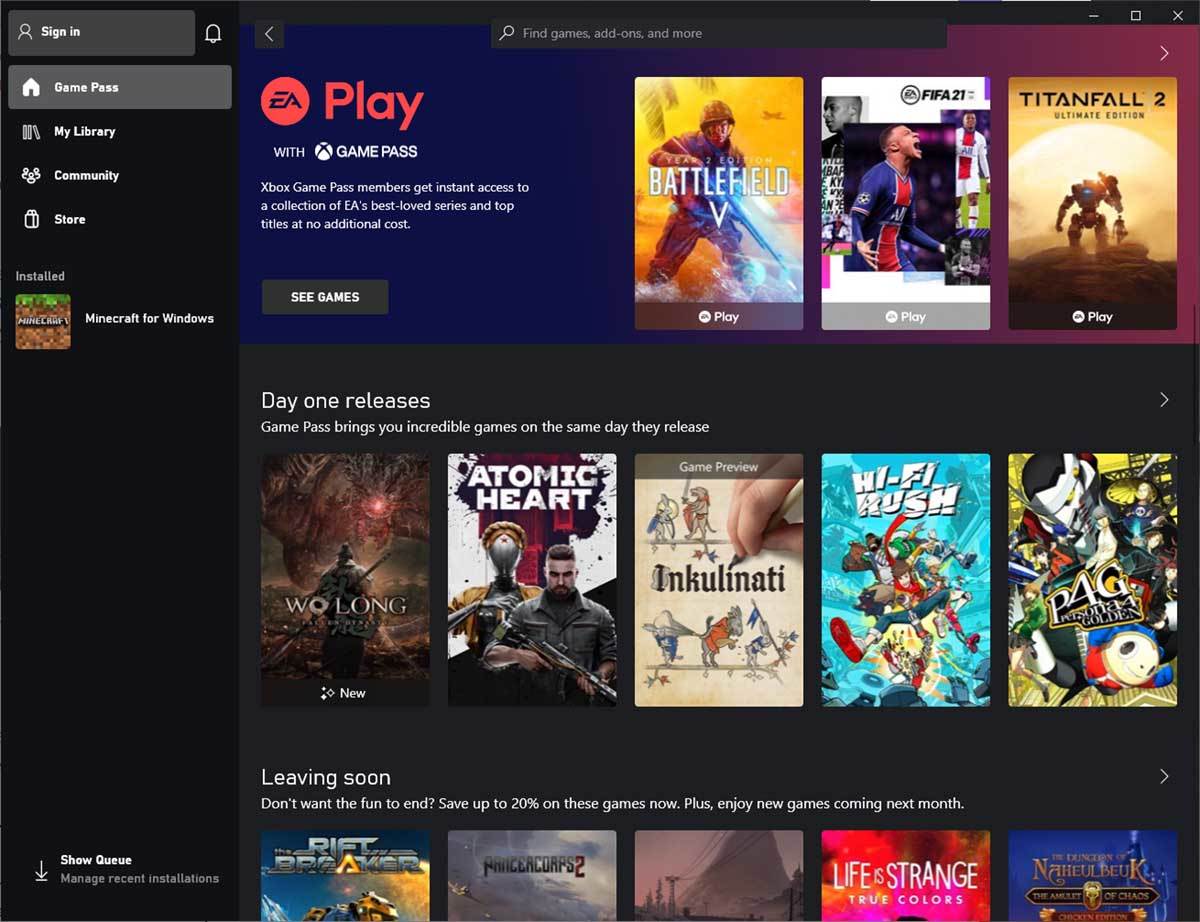Screen dimensions: 1200x922
Task: Open the search magnifier icon
Action: 505,33
